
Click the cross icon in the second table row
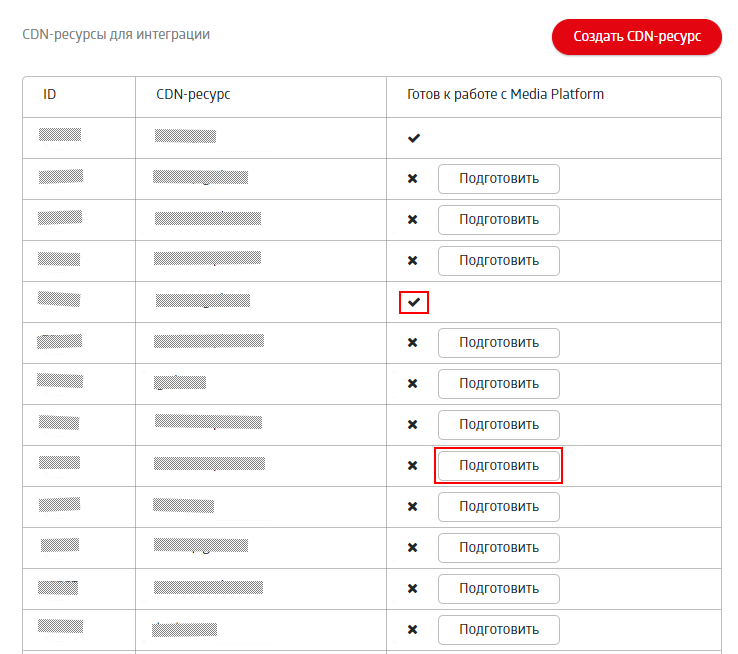click(x=412, y=179)
